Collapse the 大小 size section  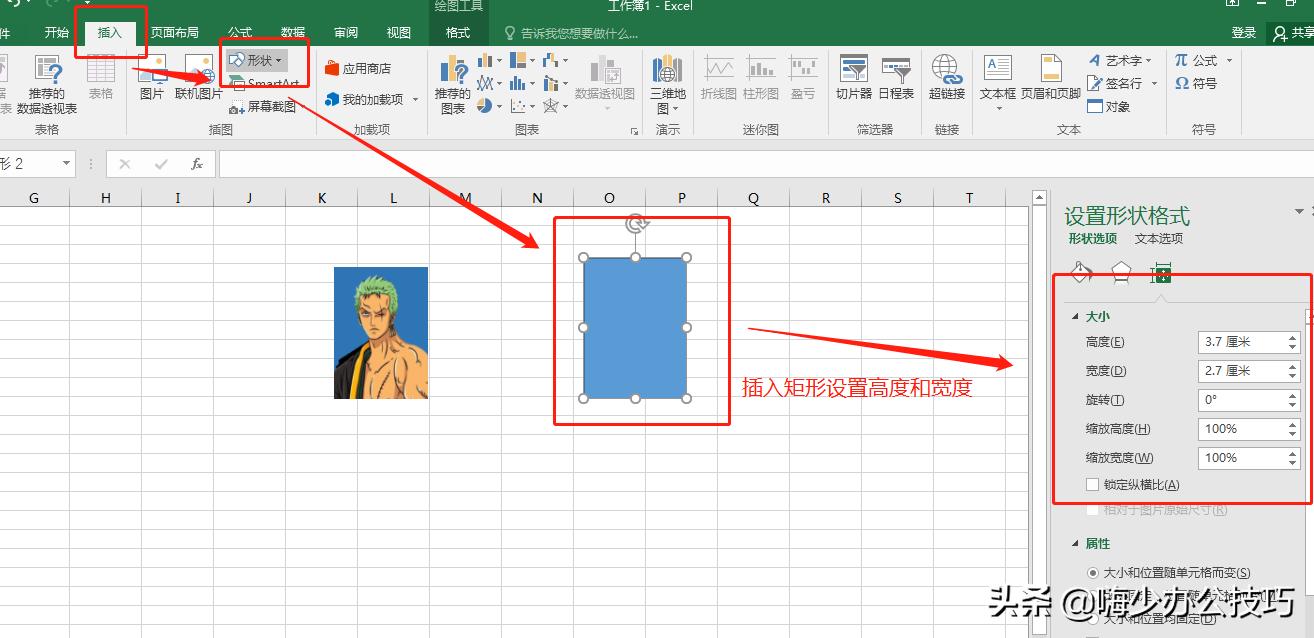[x=1077, y=316]
